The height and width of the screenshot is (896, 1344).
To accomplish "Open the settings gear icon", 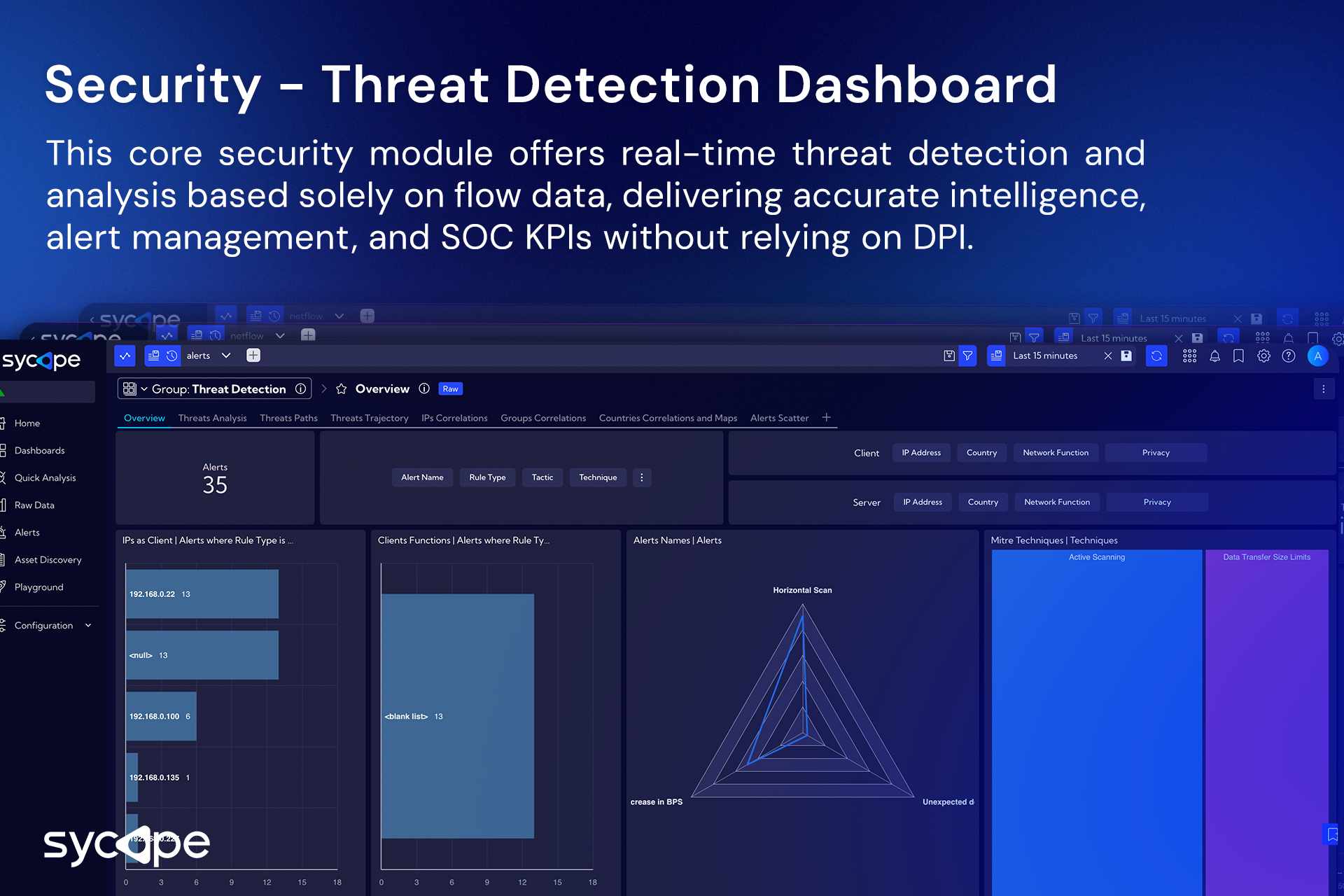I will pos(1263,356).
